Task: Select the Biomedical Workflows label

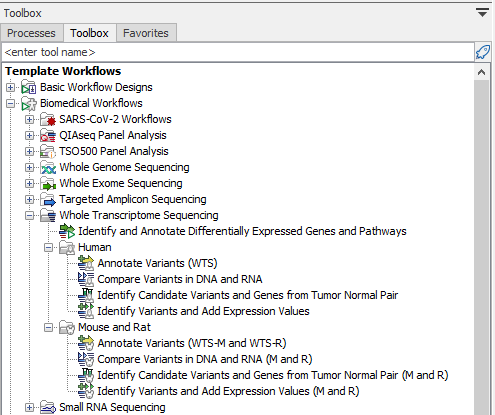Action: (x=91, y=103)
